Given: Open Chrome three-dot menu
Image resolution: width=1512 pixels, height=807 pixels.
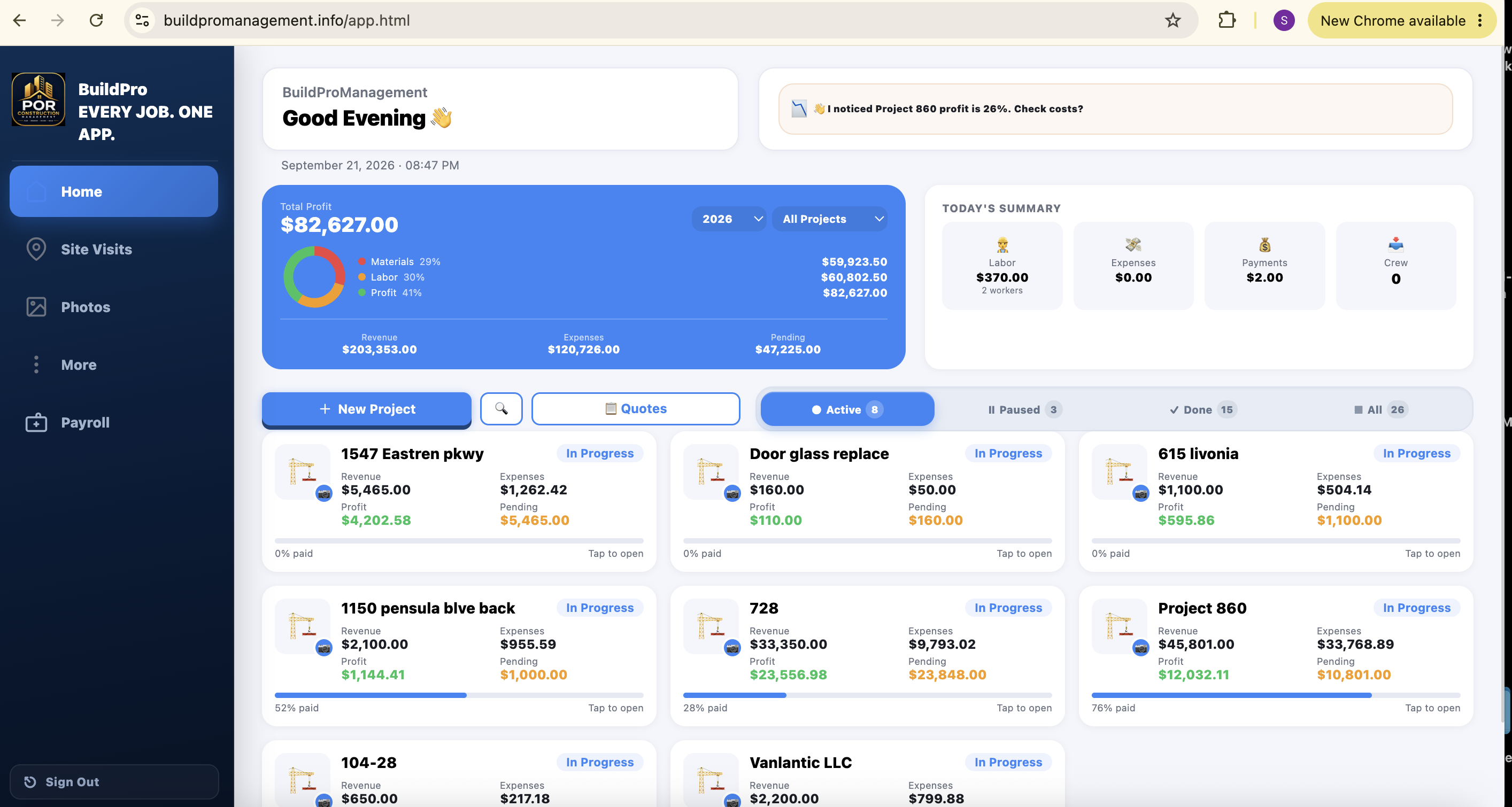Looking at the screenshot, I should (x=1480, y=20).
